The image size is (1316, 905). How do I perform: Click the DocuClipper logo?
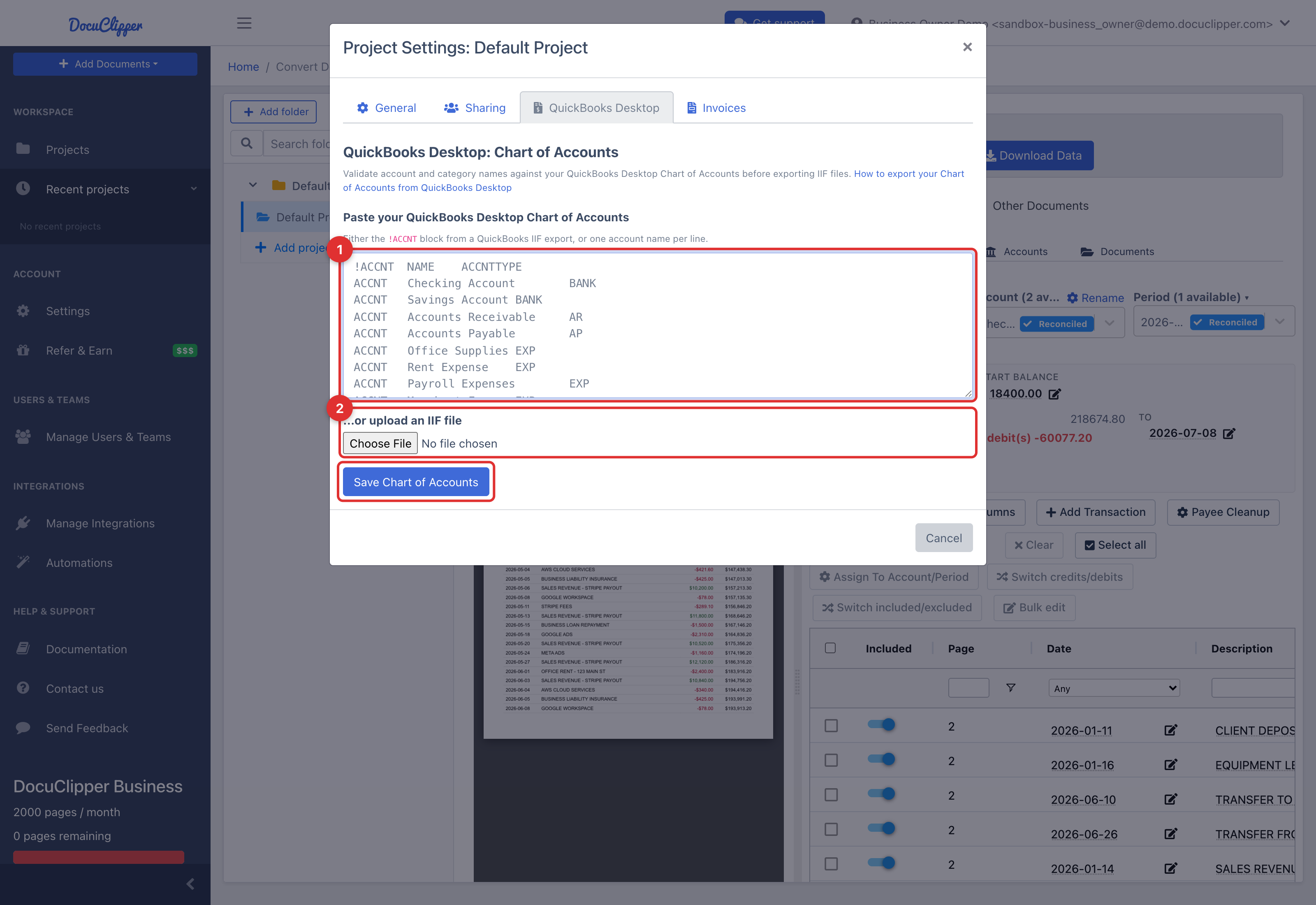(105, 25)
